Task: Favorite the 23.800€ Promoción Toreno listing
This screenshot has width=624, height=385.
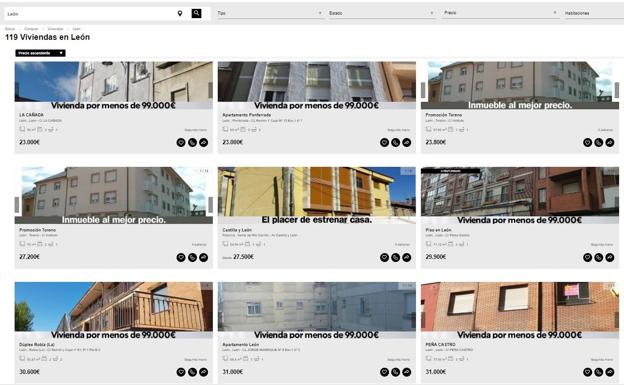Action: pos(587,143)
